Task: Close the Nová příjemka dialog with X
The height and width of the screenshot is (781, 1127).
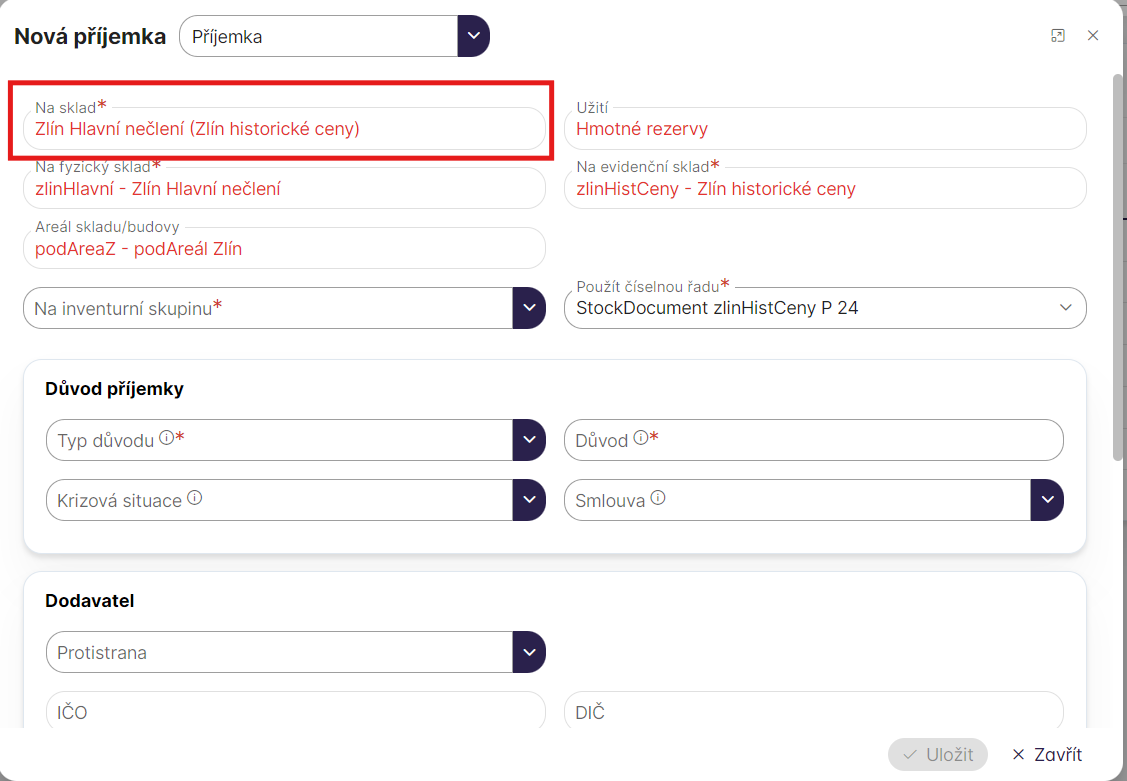Action: pos(1093,36)
